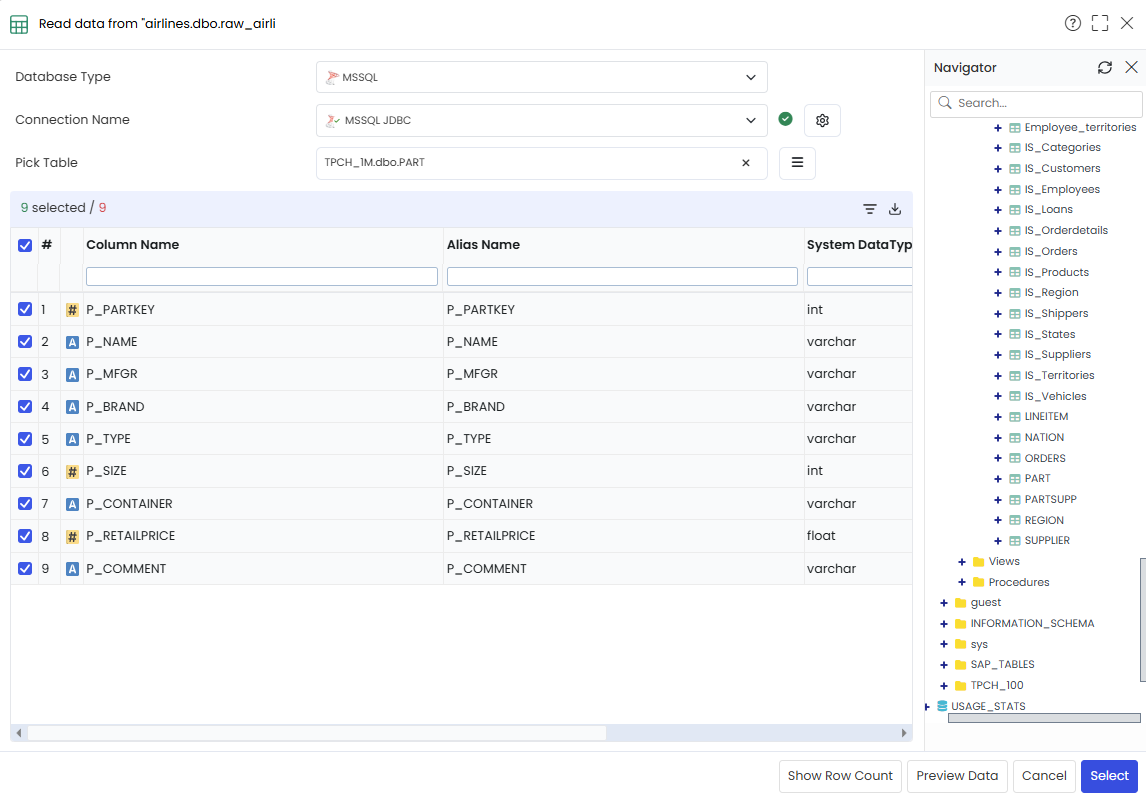The height and width of the screenshot is (799, 1146).
Task: Toggle the select-all columns checkbox
Action: [x=25, y=245]
